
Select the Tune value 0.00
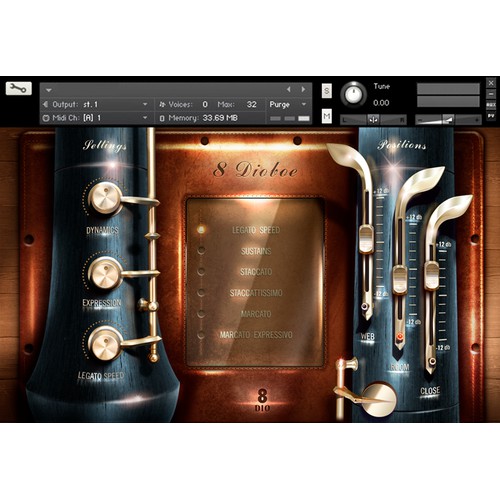click(x=381, y=103)
